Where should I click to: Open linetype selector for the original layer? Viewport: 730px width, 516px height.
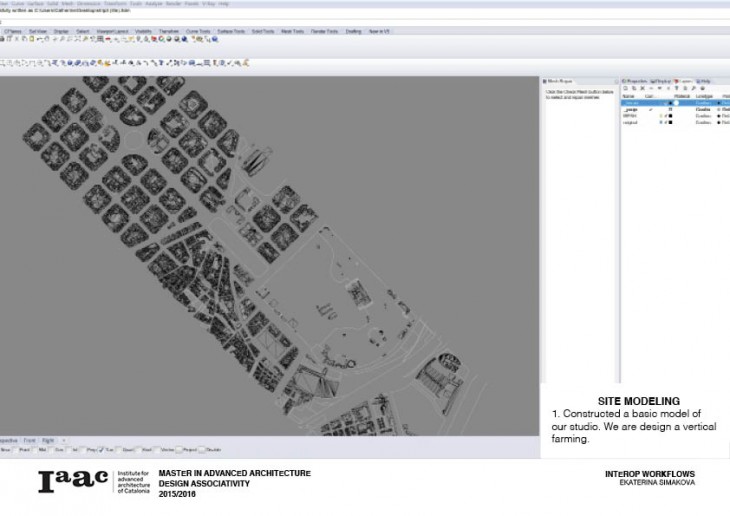703,123
